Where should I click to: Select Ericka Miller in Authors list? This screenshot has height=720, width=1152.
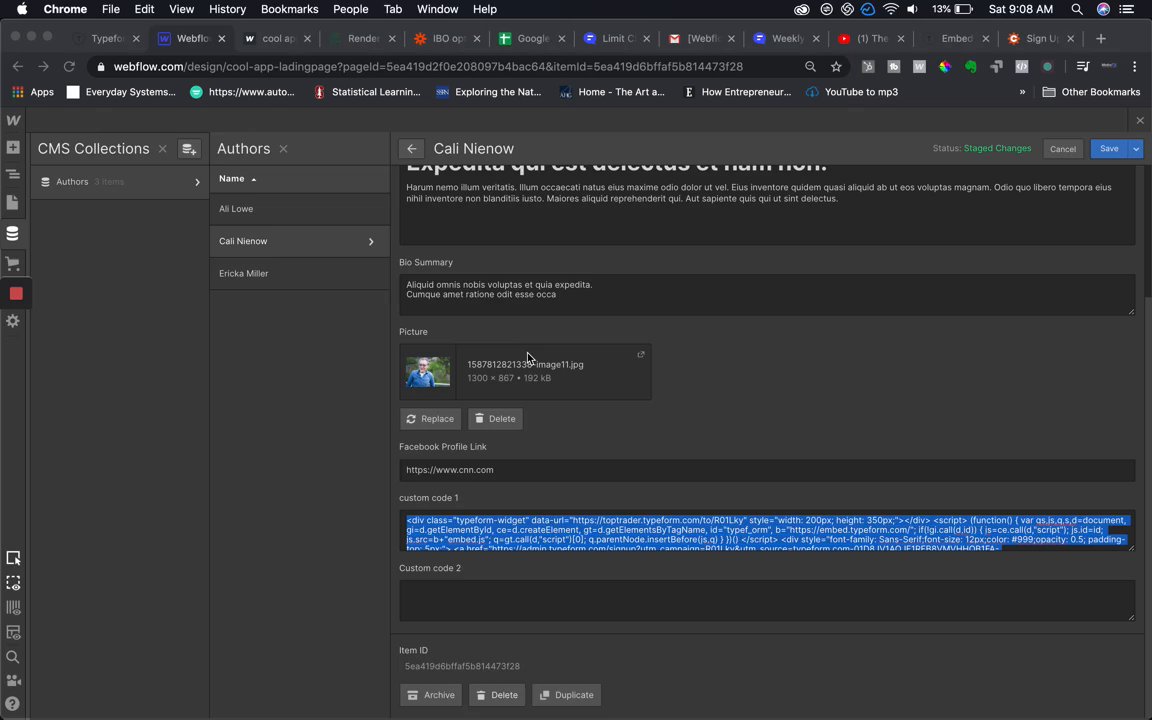[300, 273]
